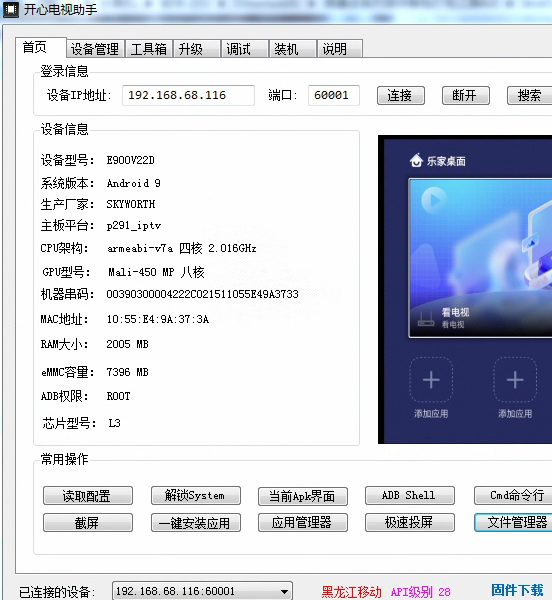
Task: Click the 乐家桌面 home icon in preview
Action: pos(416,161)
